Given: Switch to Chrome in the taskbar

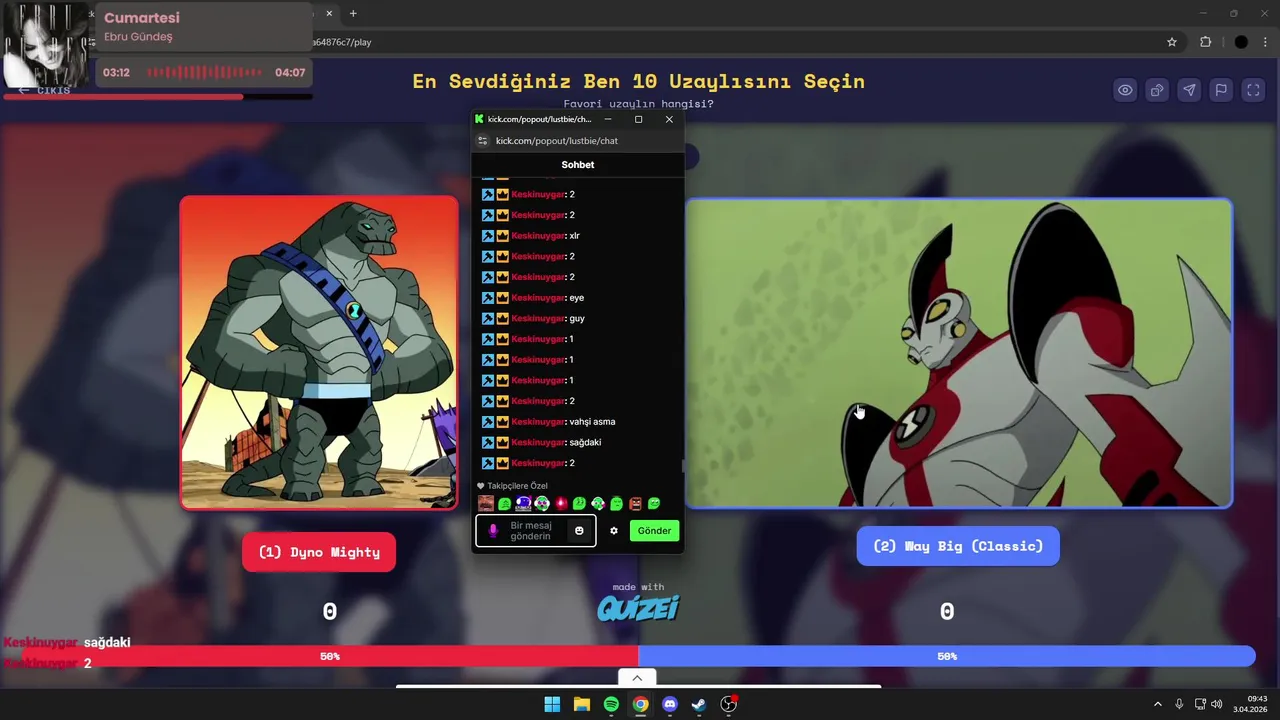Looking at the screenshot, I should pos(640,704).
